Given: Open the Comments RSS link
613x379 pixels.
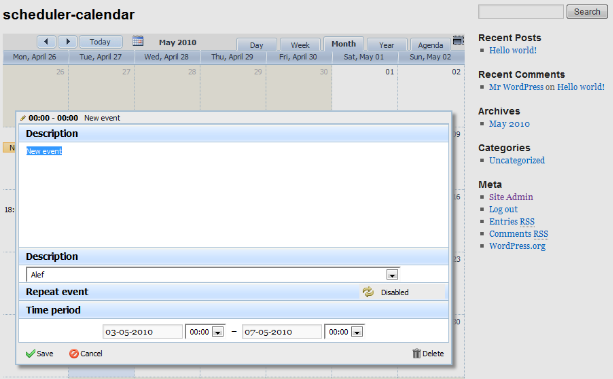Looking at the screenshot, I should [x=518, y=234].
